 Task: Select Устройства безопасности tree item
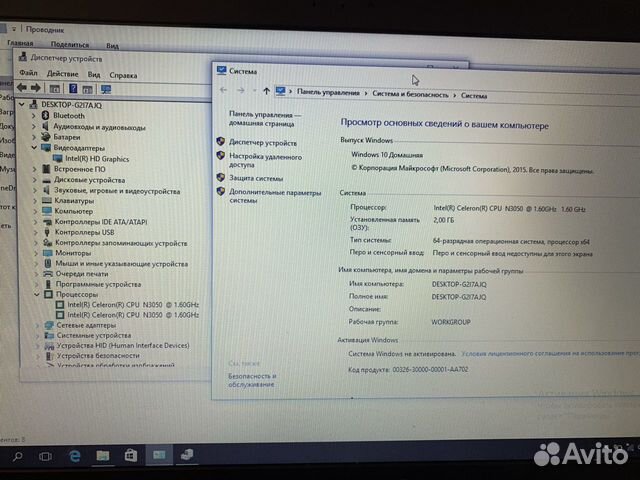98,356
